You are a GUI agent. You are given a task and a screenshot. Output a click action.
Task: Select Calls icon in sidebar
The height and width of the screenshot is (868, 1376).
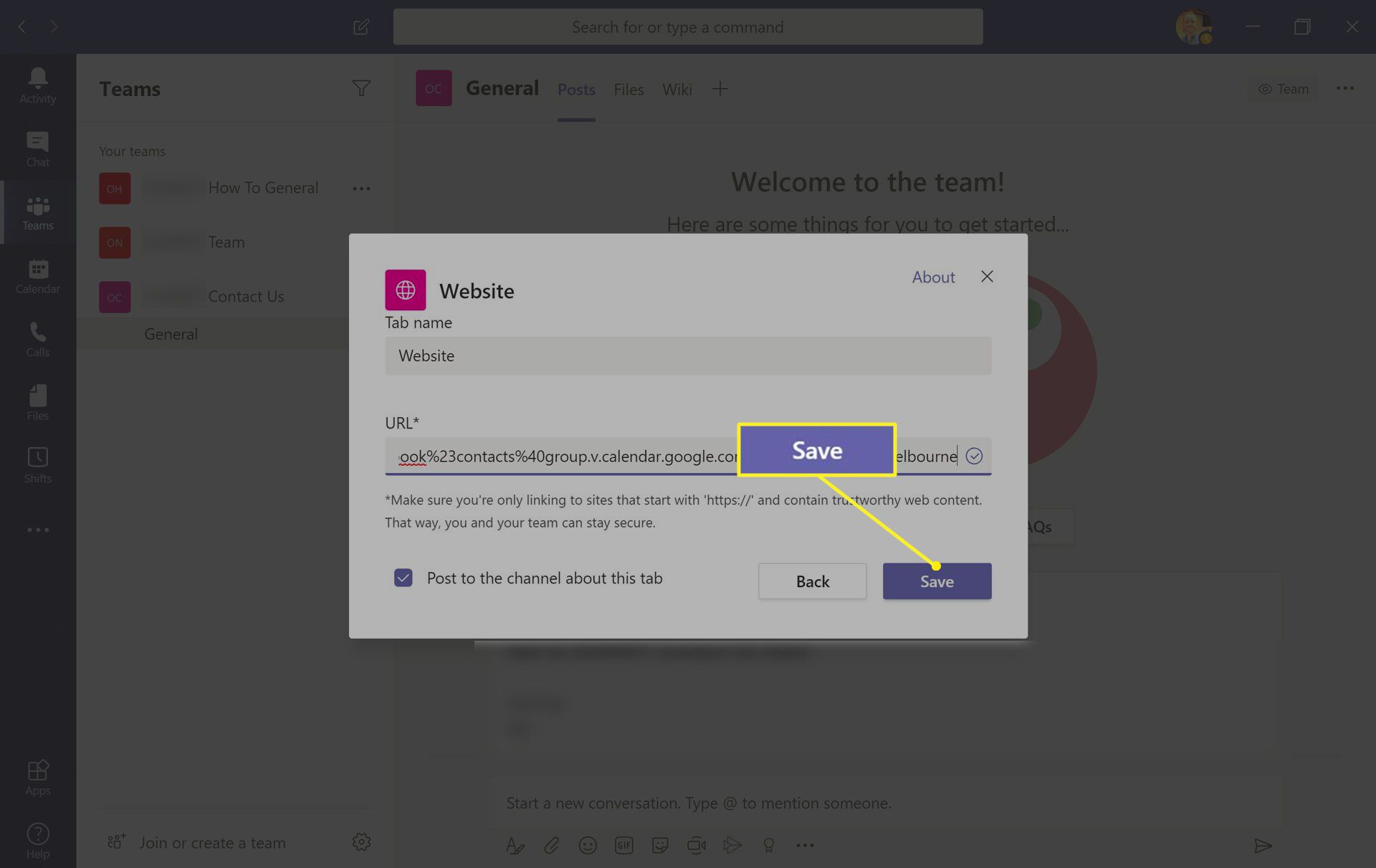click(x=37, y=339)
